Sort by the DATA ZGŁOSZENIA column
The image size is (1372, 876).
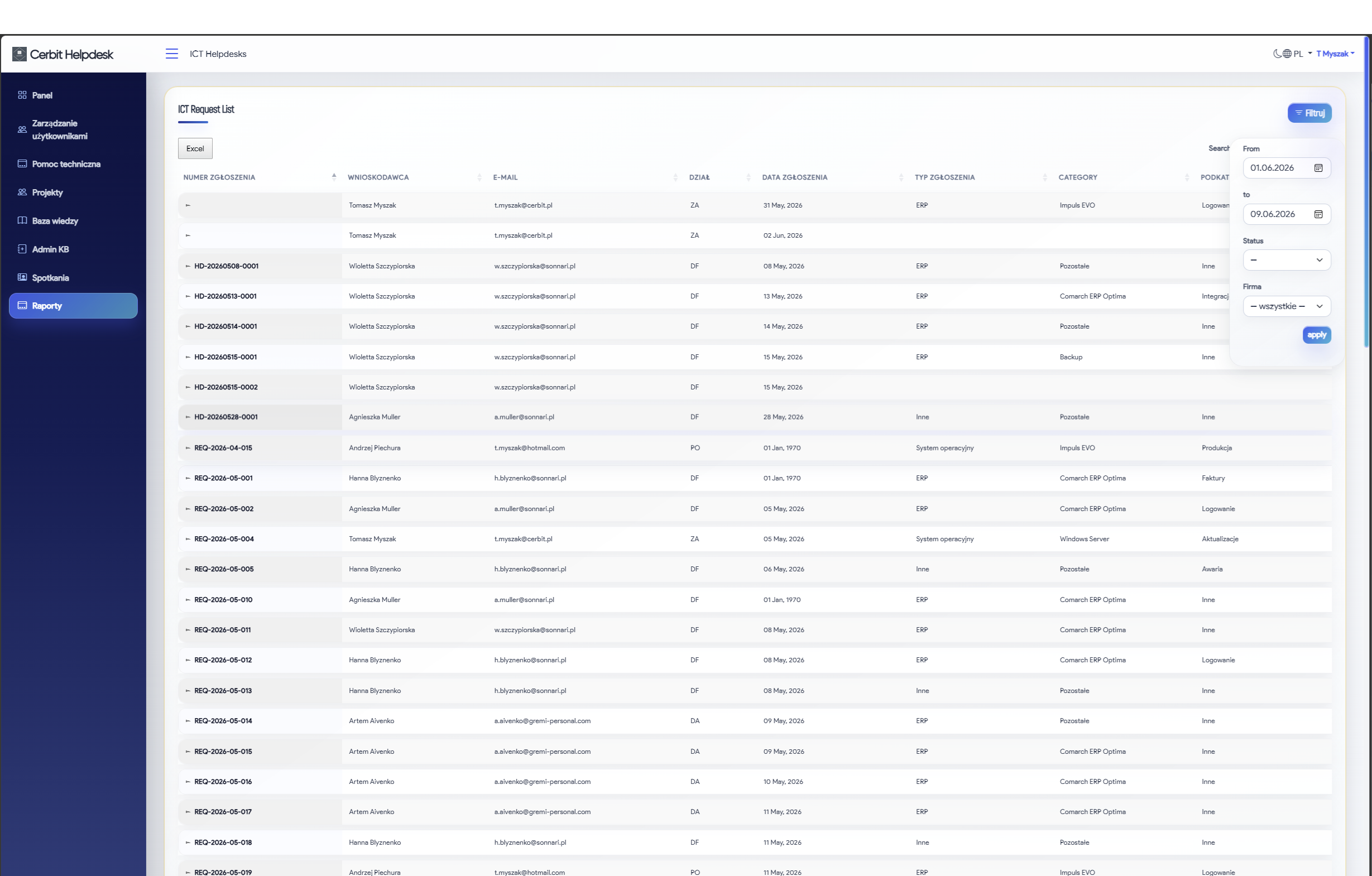click(x=833, y=177)
